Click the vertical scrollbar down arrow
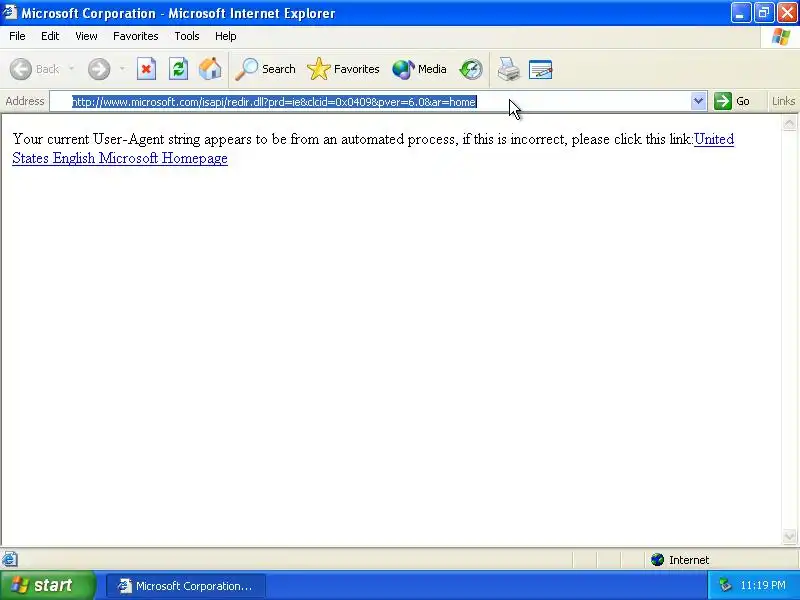 point(789,536)
